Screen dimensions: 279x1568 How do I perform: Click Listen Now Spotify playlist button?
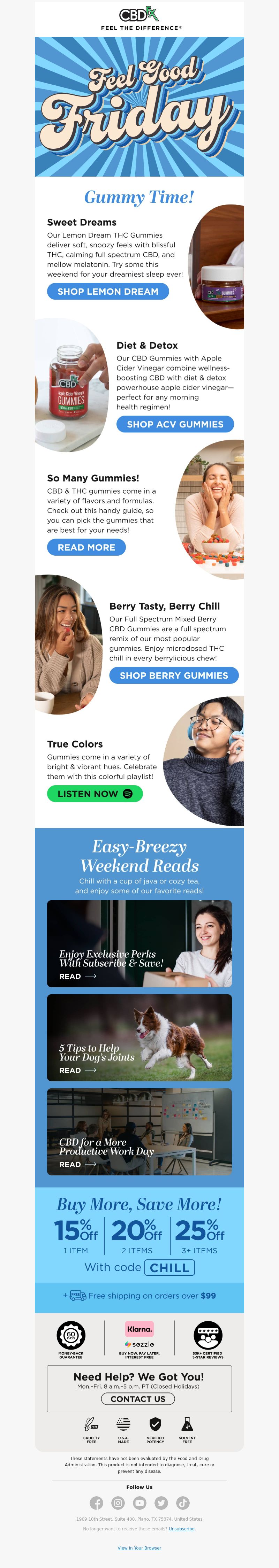coord(95,794)
